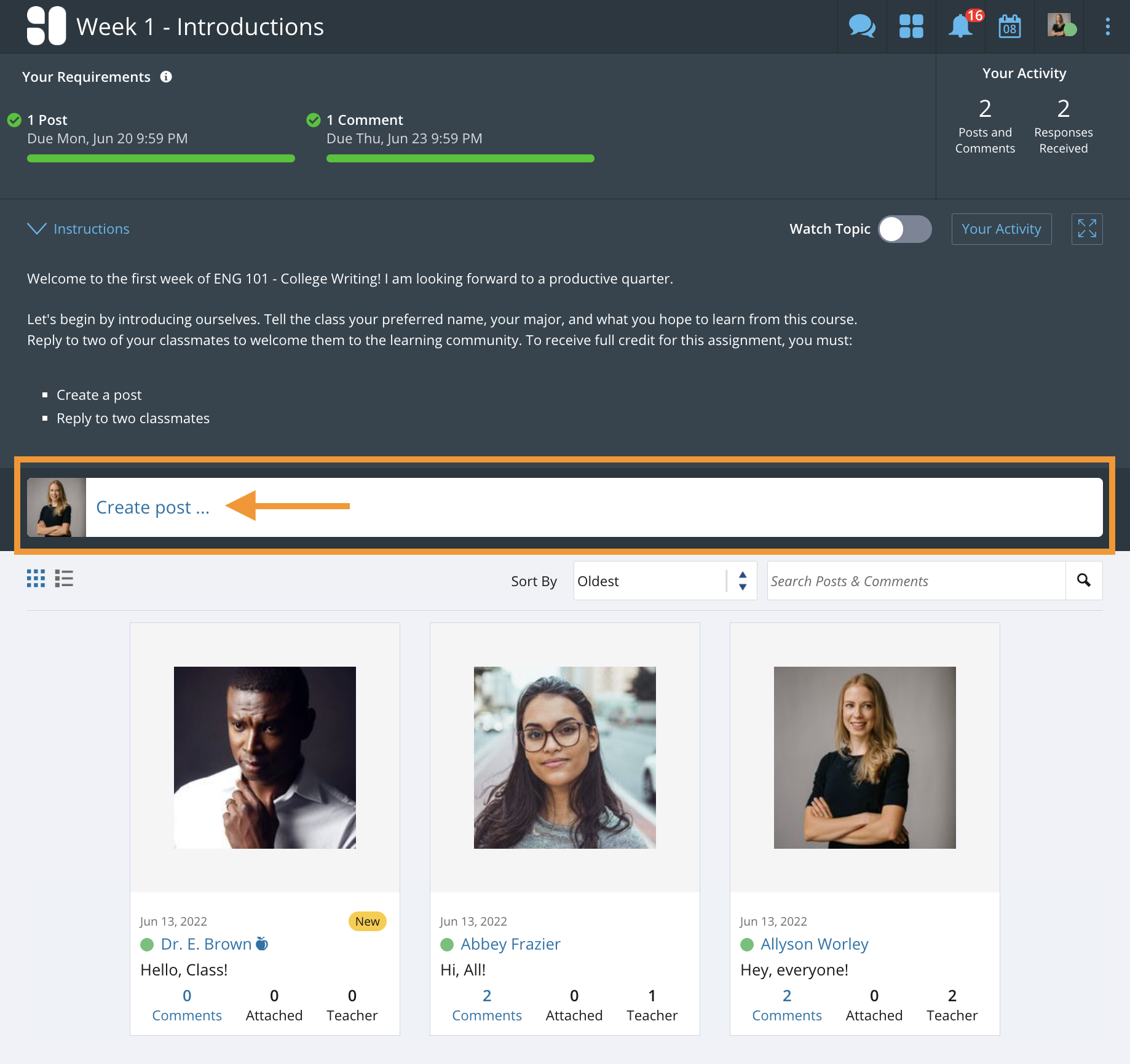
Task: Open notifications bell with 16 alerts
Action: tap(960, 26)
